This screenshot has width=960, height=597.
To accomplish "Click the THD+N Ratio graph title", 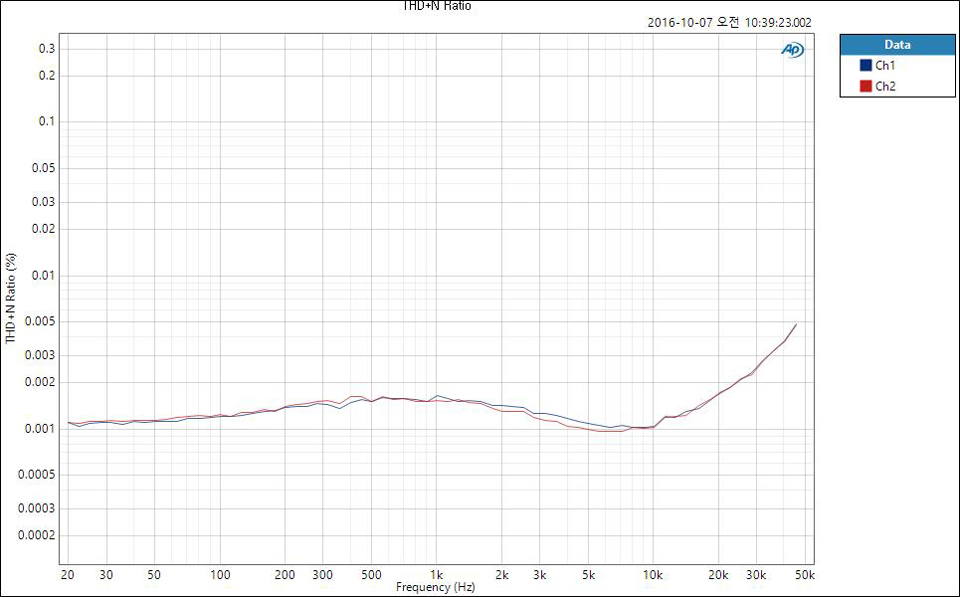I will (x=435, y=6).
